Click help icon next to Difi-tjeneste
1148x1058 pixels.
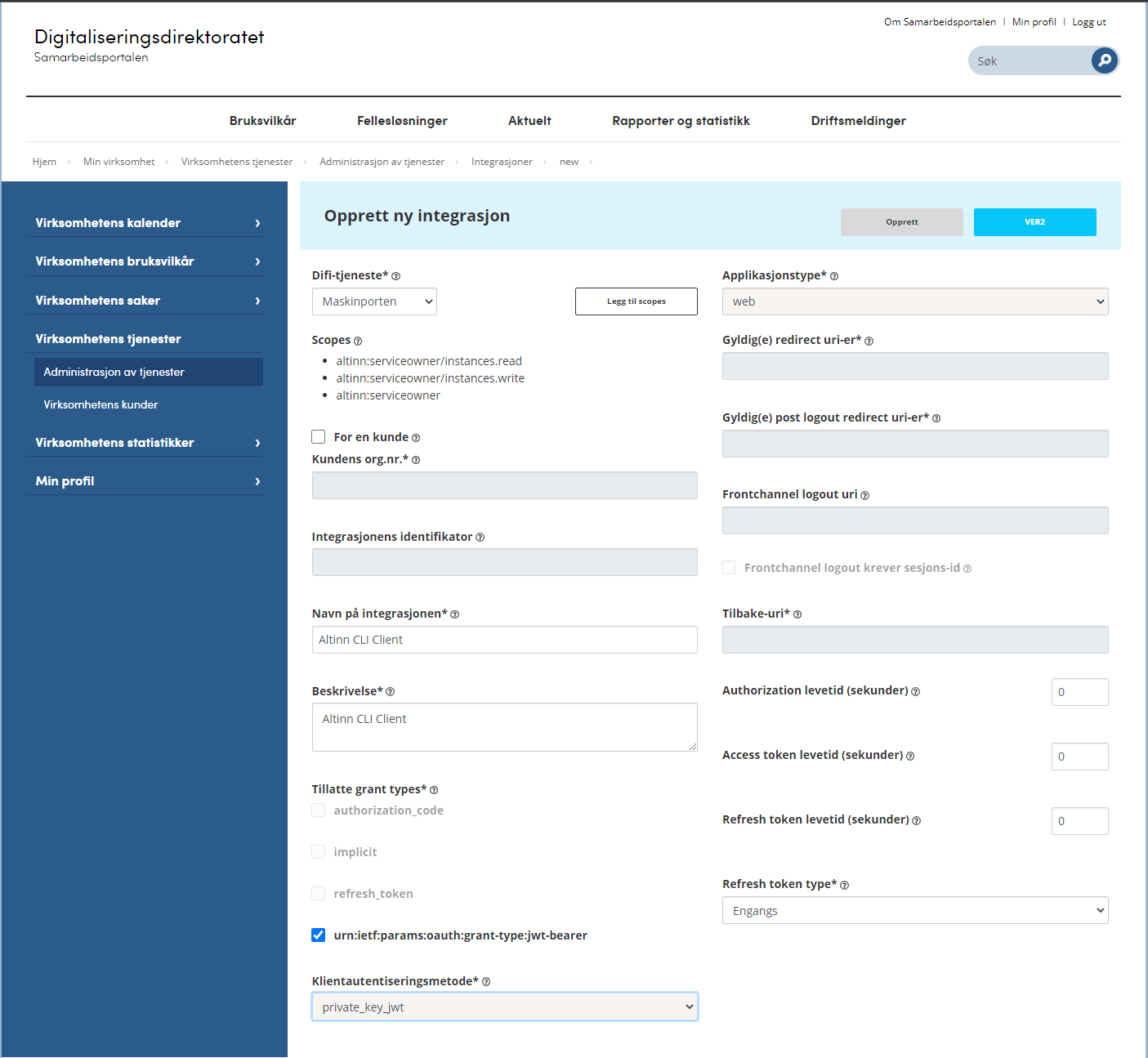point(395,276)
